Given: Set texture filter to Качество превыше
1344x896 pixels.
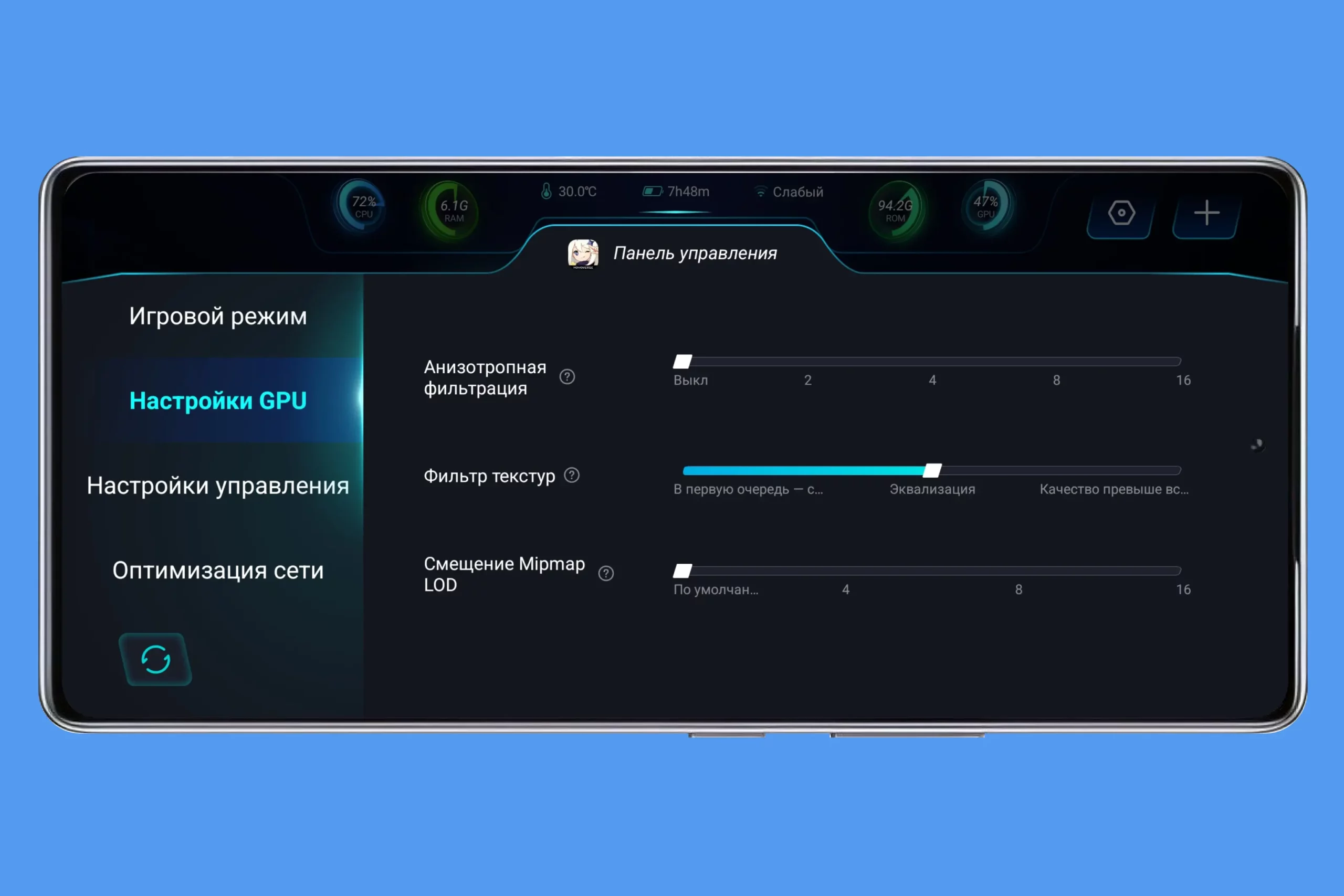Looking at the screenshot, I should (x=1177, y=471).
